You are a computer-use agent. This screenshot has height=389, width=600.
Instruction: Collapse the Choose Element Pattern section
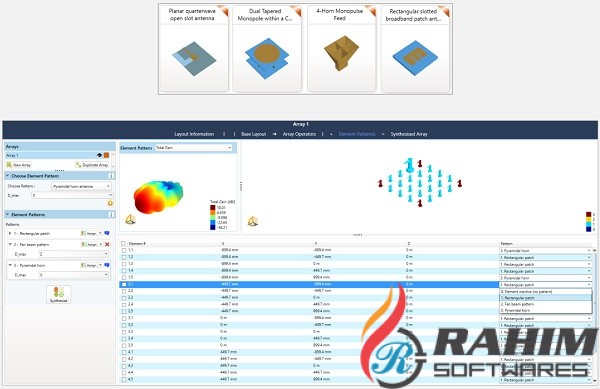(x=7, y=176)
